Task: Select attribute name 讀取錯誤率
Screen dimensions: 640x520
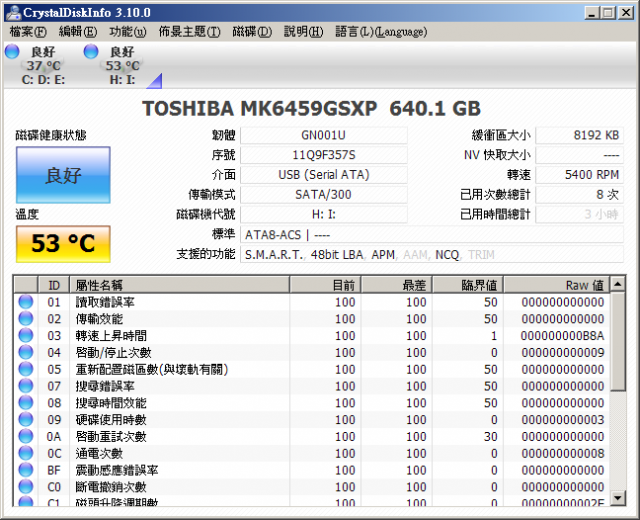Action: pyautogui.click(x=105, y=302)
